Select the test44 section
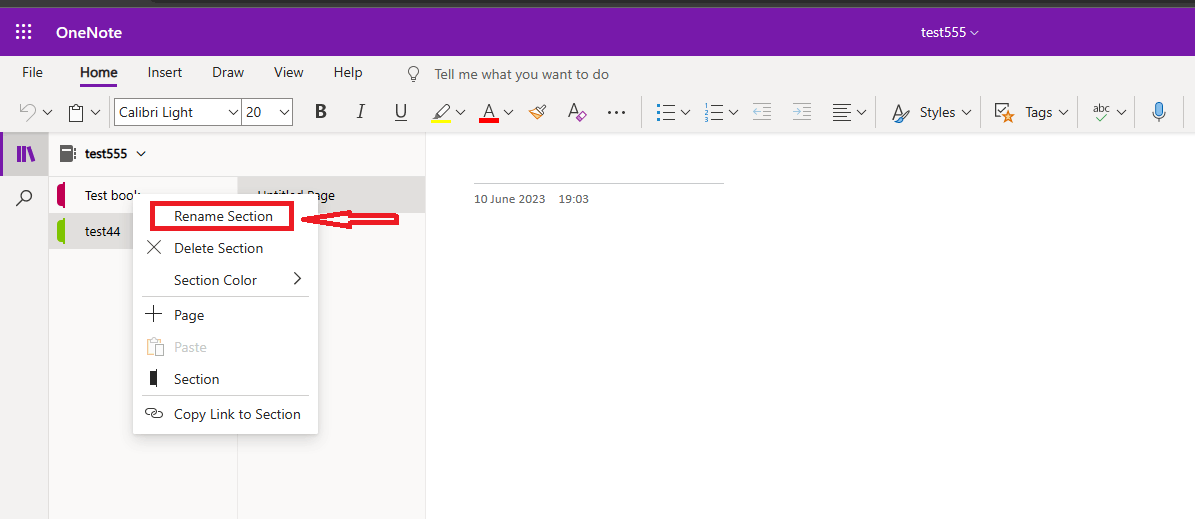 91,231
